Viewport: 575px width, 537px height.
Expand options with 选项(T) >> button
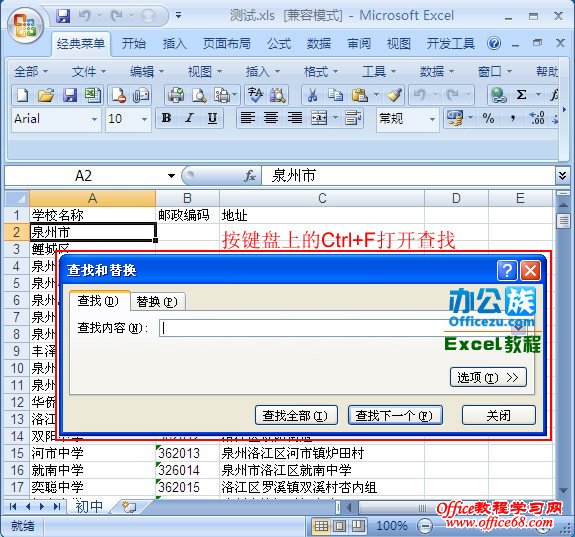click(488, 377)
